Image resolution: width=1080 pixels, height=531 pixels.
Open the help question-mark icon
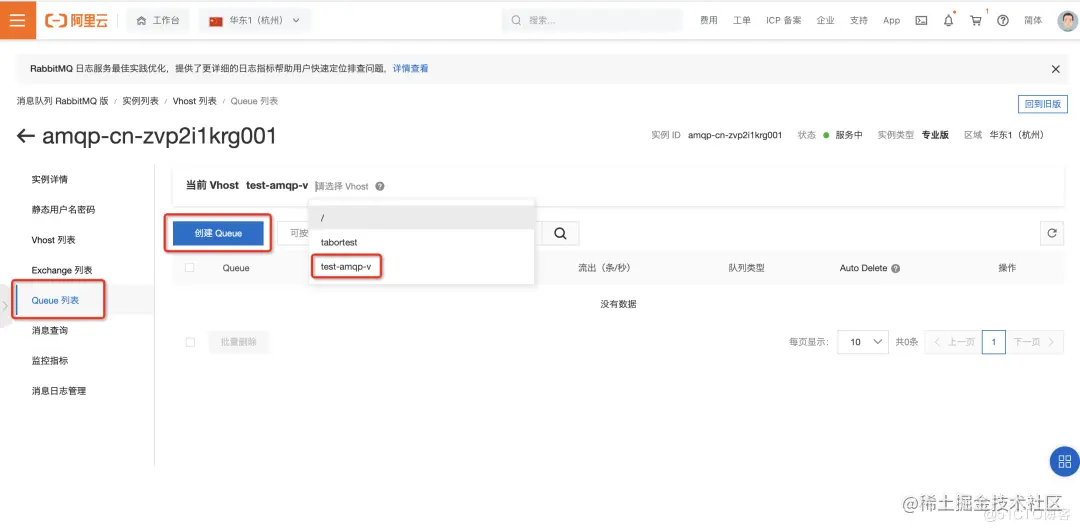pyautogui.click(x=1003, y=21)
